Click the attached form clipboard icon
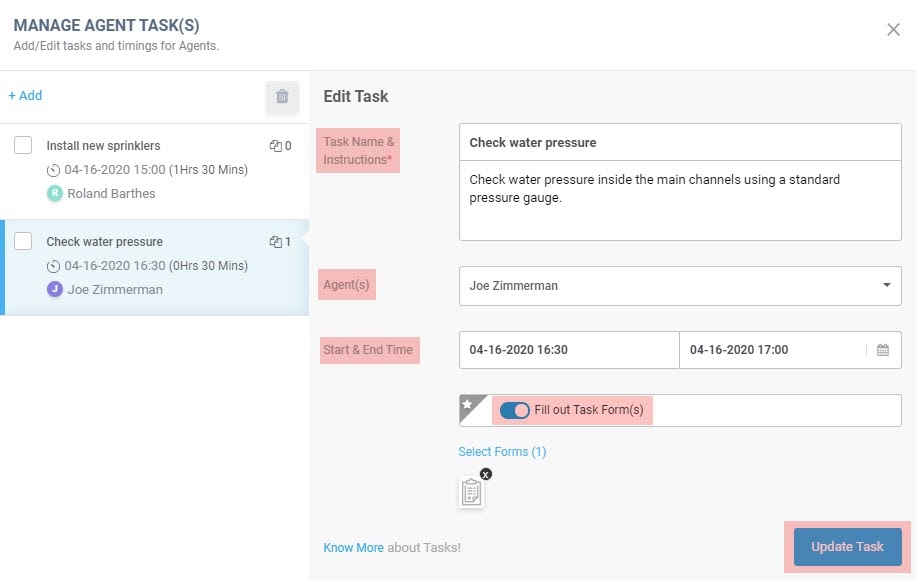Screen dimensions: 916x580 tap(471, 492)
